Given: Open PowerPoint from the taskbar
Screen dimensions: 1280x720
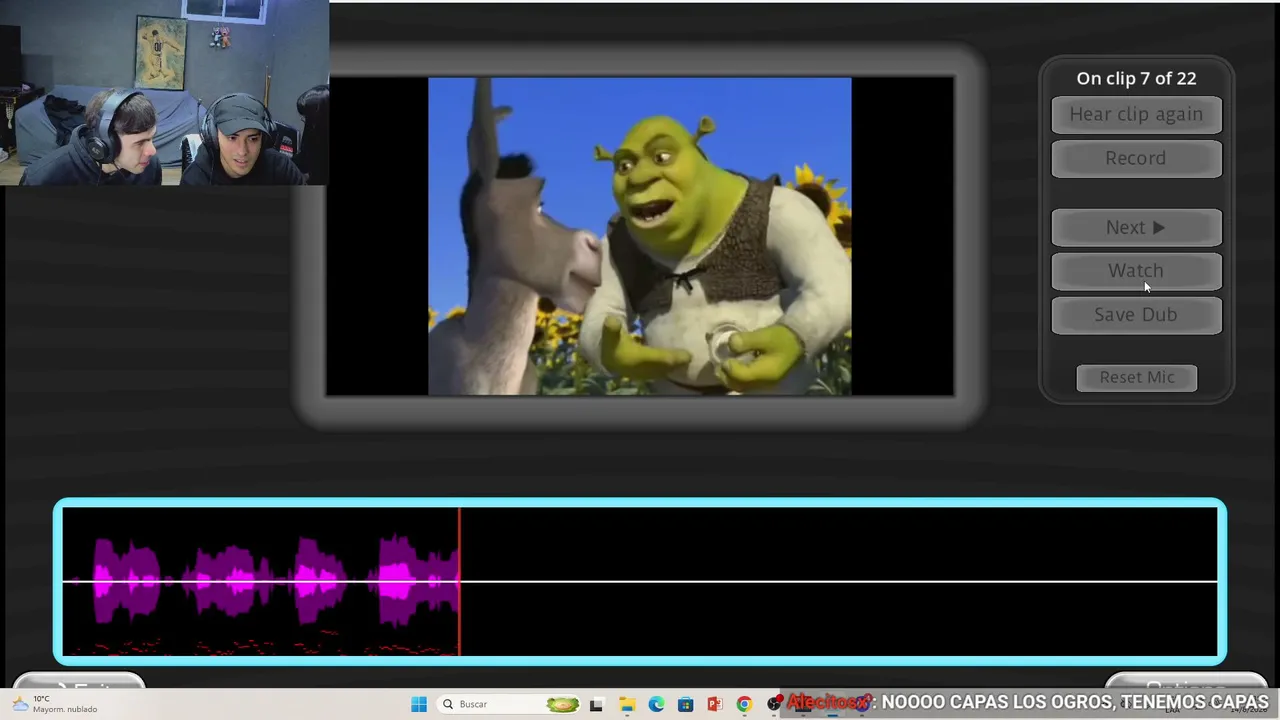Looking at the screenshot, I should click(714, 704).
